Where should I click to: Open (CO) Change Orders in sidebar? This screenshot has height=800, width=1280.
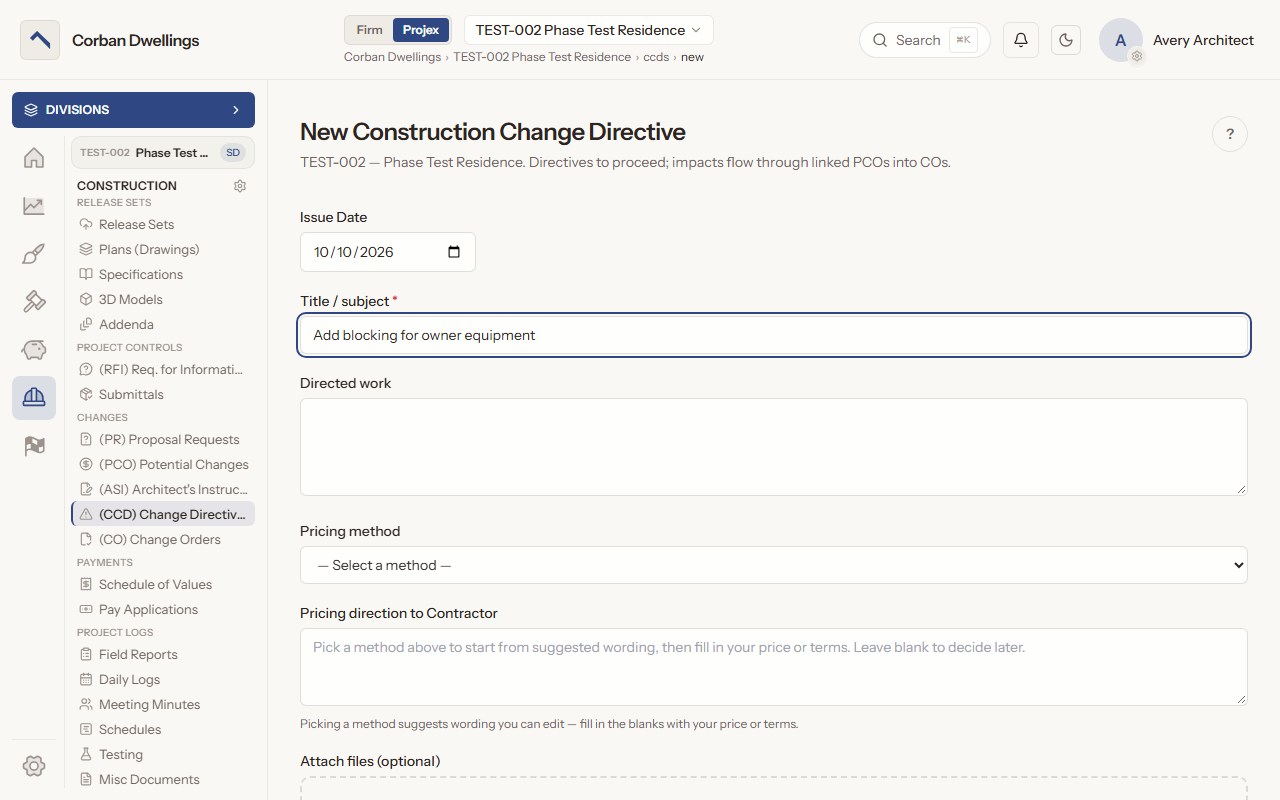pyautogui.click(x=163, y=540)
